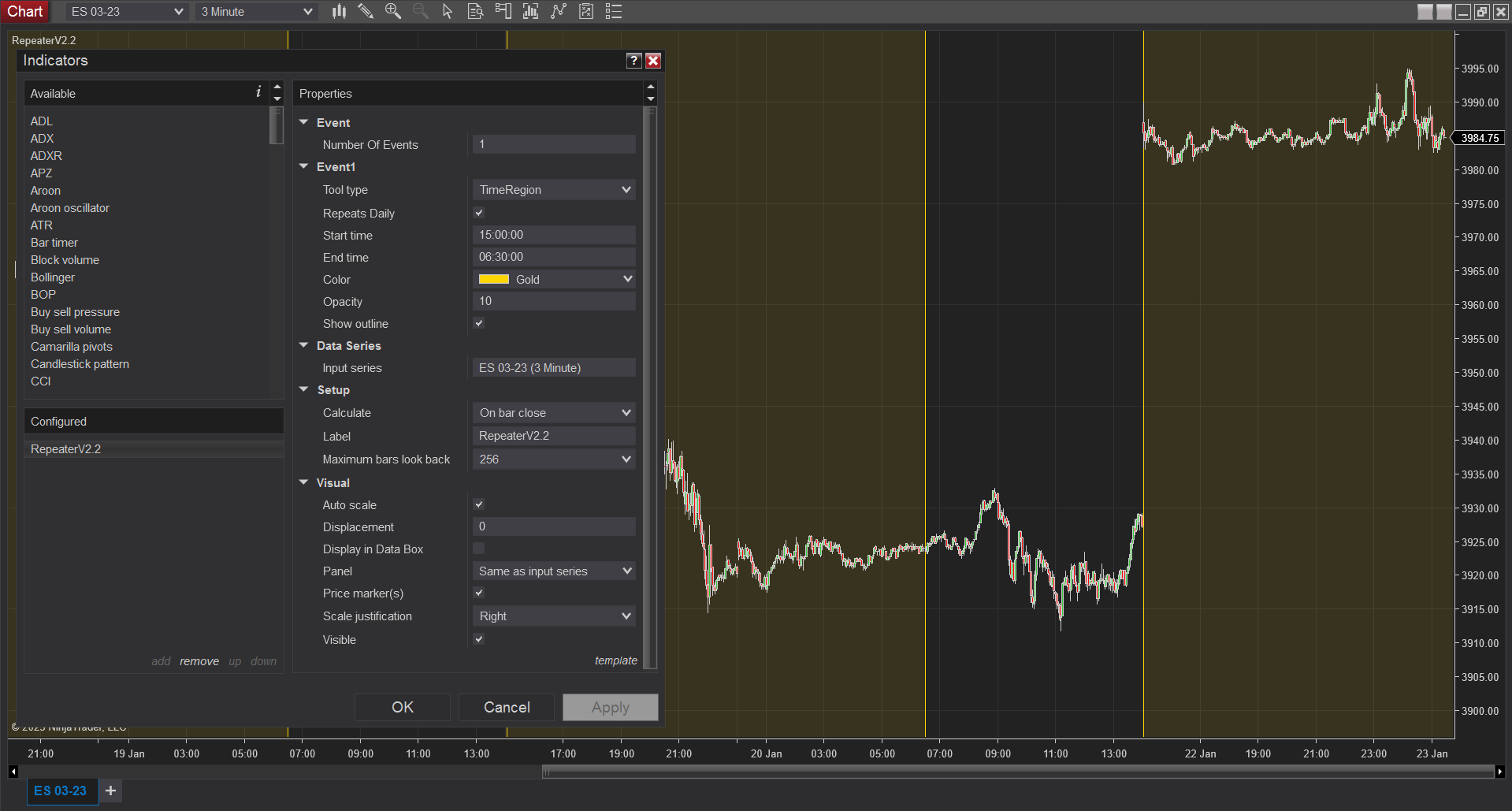This screenshot has height=811, width=1512.
Task: Toggle the Chart Trader toolbar icon
Action: tap(503, 11)
